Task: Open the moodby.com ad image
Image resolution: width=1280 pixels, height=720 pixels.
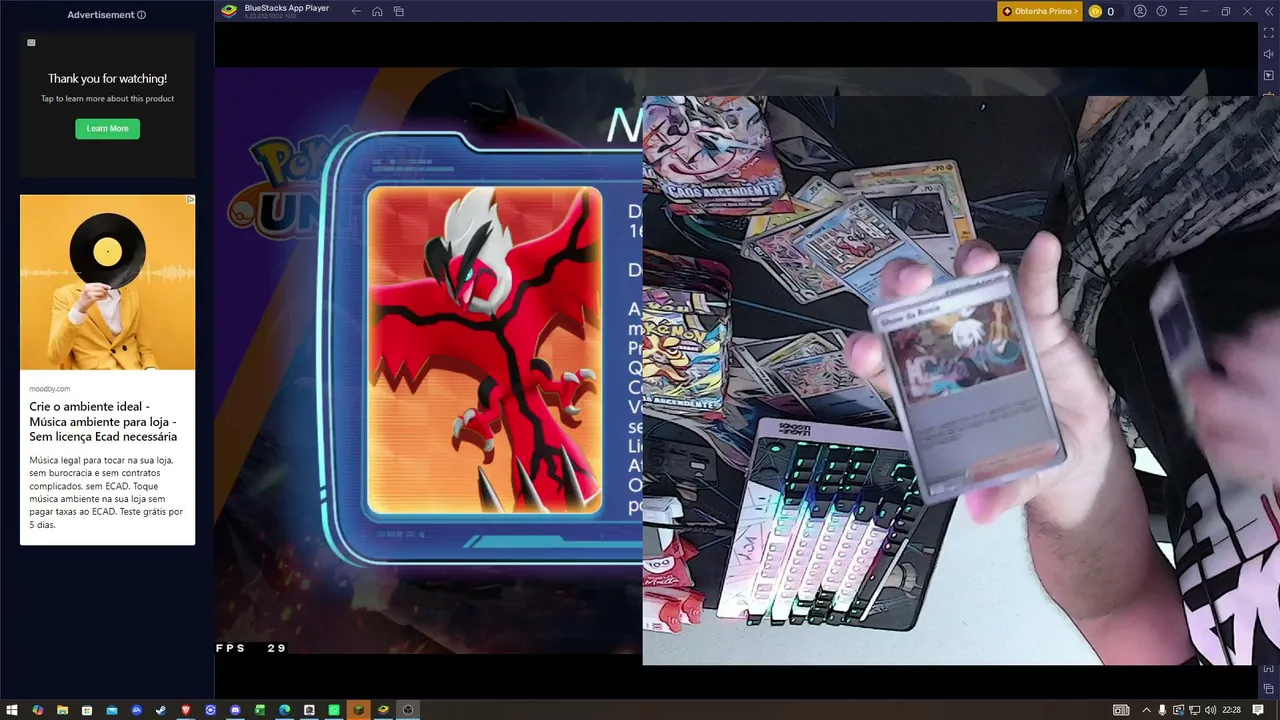Action: coord(107,282)
